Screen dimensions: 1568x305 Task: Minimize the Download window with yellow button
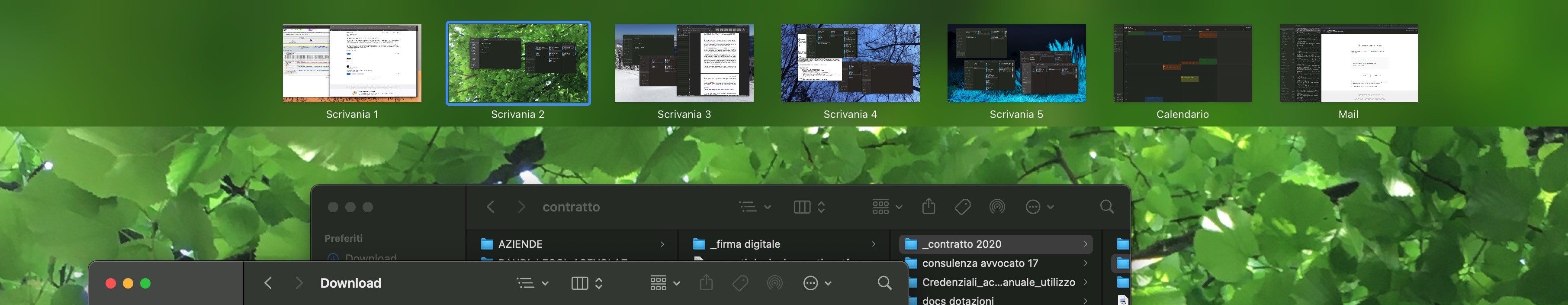128,283
